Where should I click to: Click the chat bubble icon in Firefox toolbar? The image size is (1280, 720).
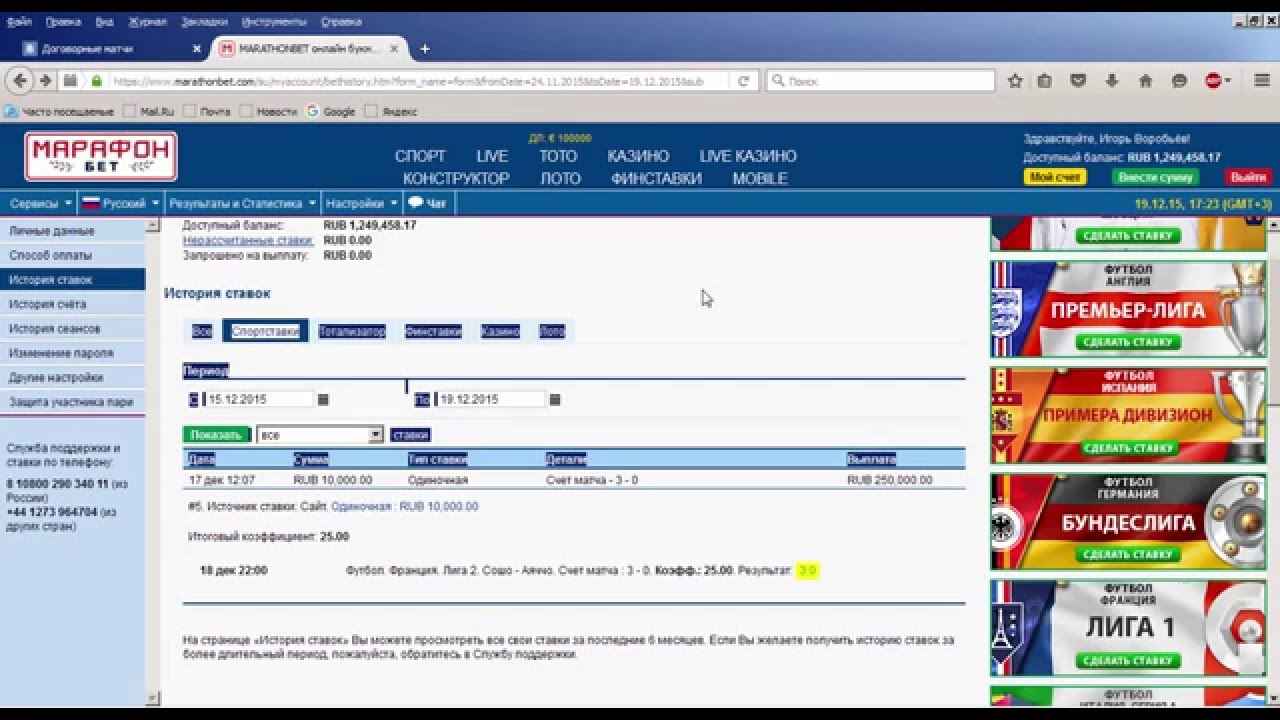click(1179, 81)
